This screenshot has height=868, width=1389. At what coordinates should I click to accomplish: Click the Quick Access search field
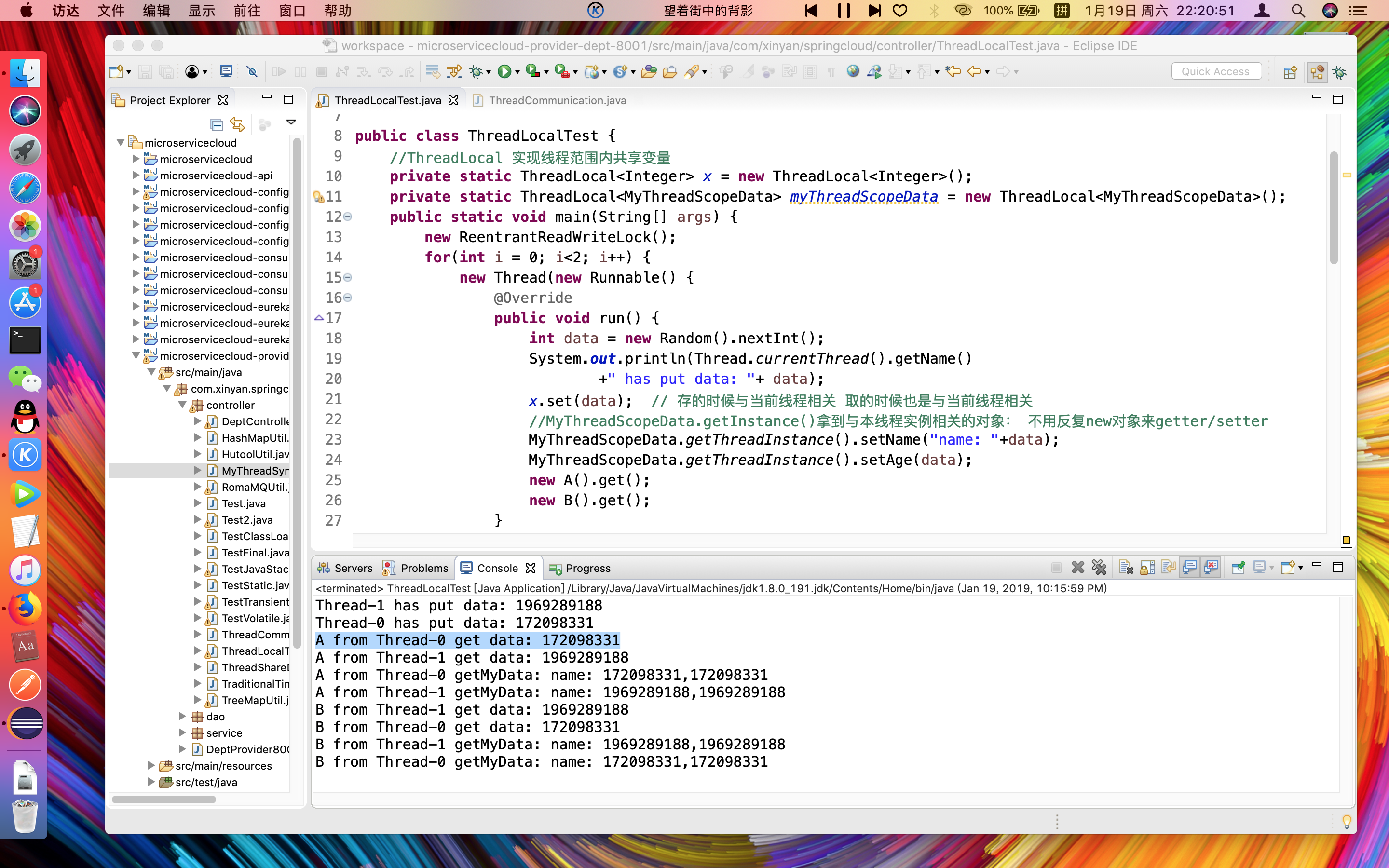point(1215,72)
